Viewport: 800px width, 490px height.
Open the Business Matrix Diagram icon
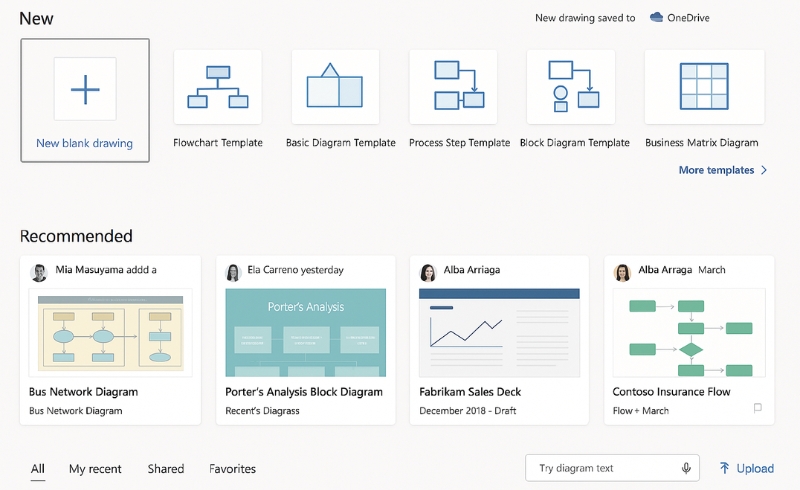point(704,87)
